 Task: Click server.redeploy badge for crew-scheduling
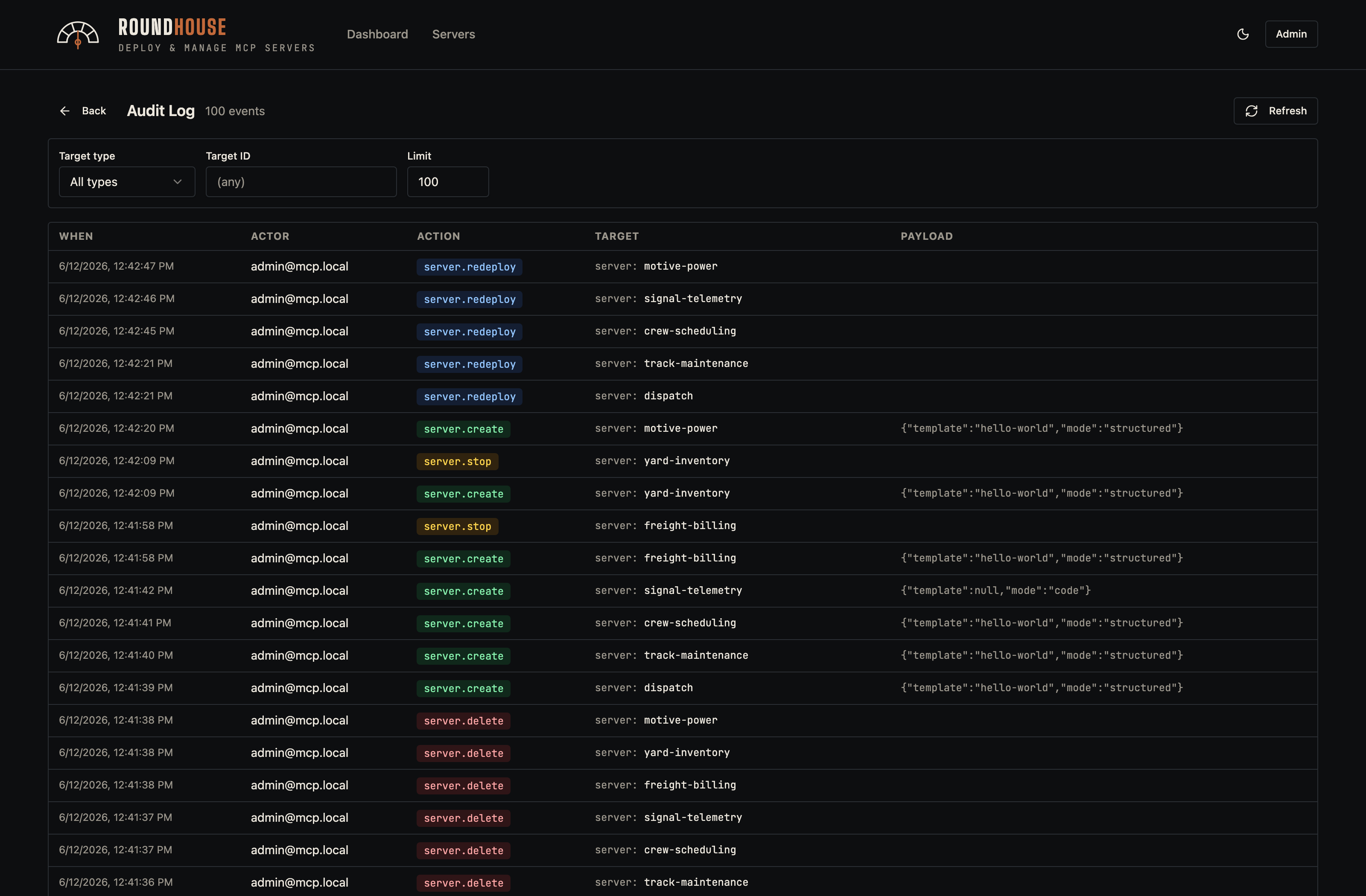(x=470, y=332)
